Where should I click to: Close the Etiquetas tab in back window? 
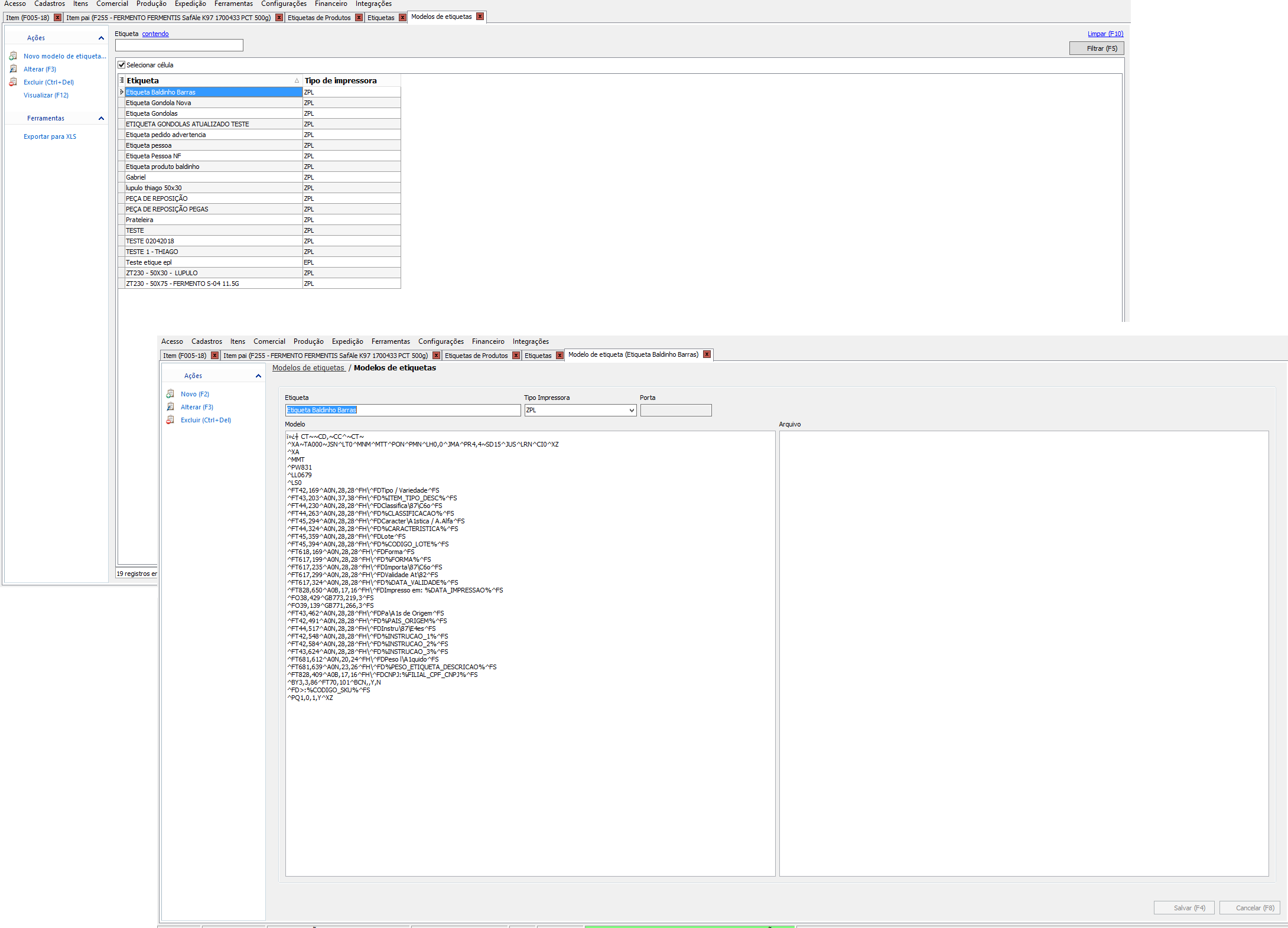click(403, 18)
